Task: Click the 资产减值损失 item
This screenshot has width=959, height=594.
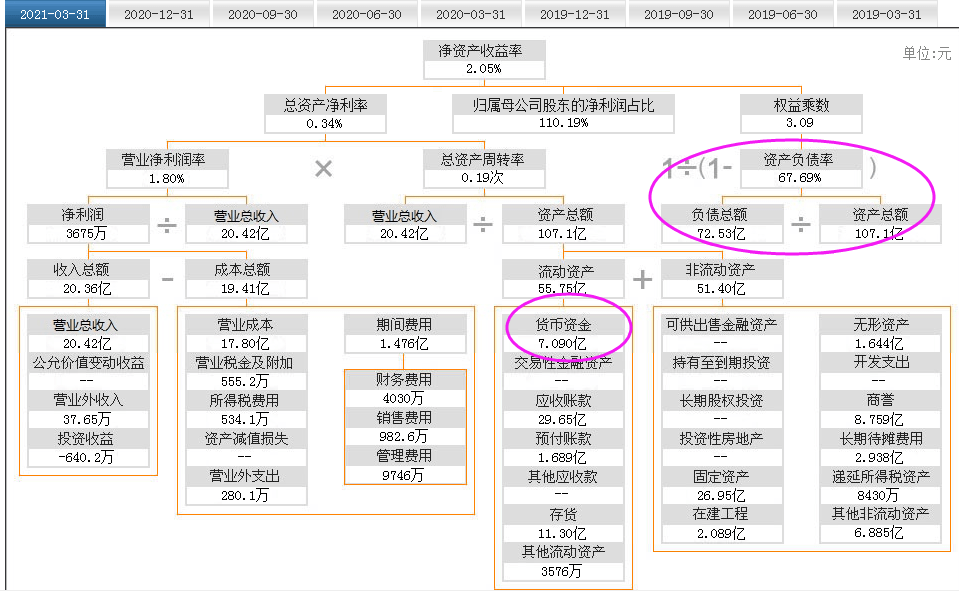Action: click(246, 448)
